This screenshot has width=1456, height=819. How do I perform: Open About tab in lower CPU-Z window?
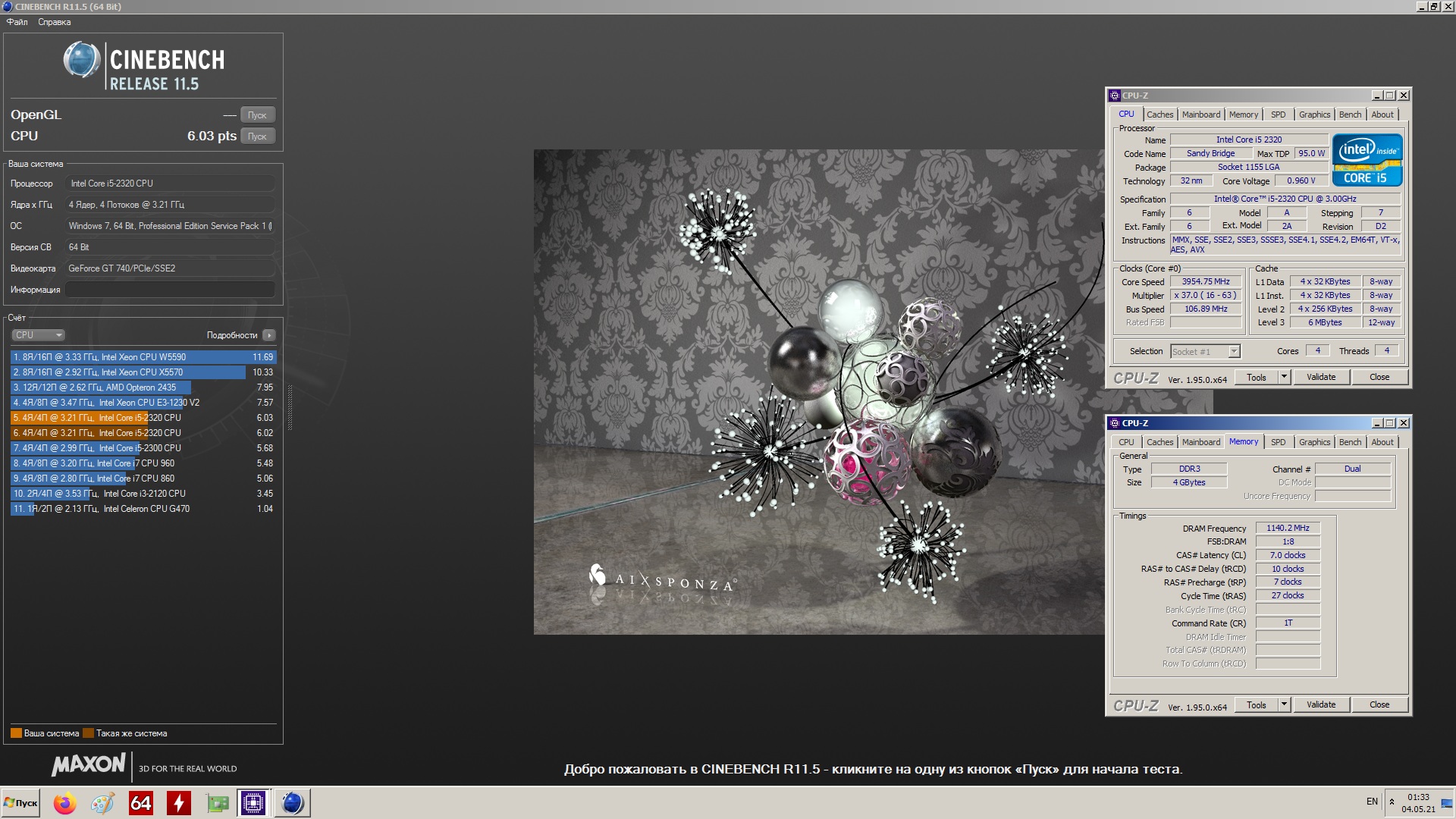[1382, 442]
